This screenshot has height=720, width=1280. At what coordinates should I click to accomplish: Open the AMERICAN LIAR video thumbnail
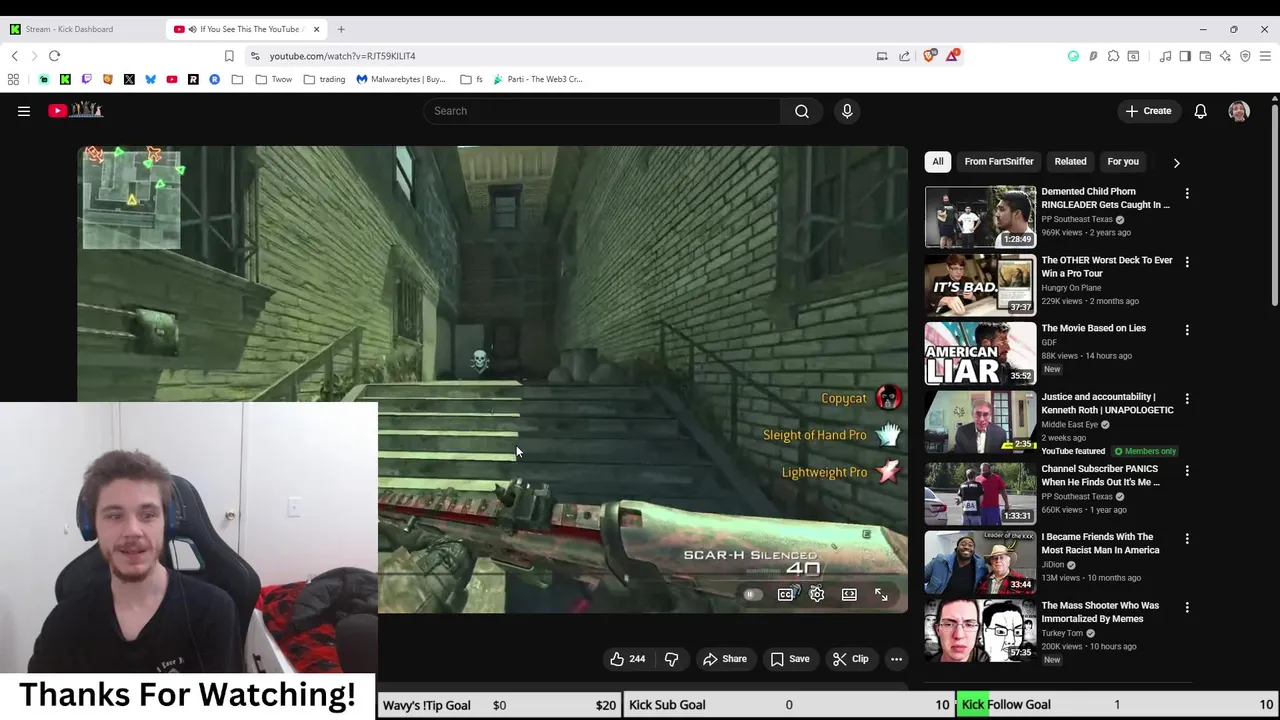point(980,353)
